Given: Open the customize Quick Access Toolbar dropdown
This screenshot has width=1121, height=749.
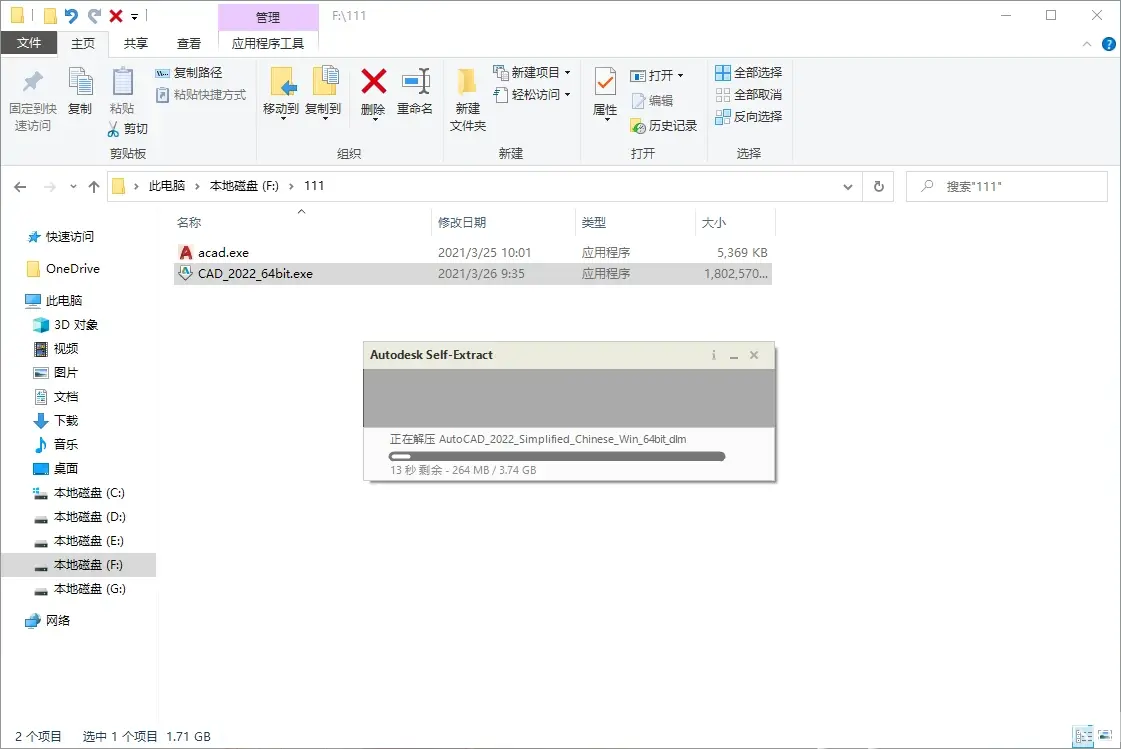Looking at the screenshot, I should 134,16.
